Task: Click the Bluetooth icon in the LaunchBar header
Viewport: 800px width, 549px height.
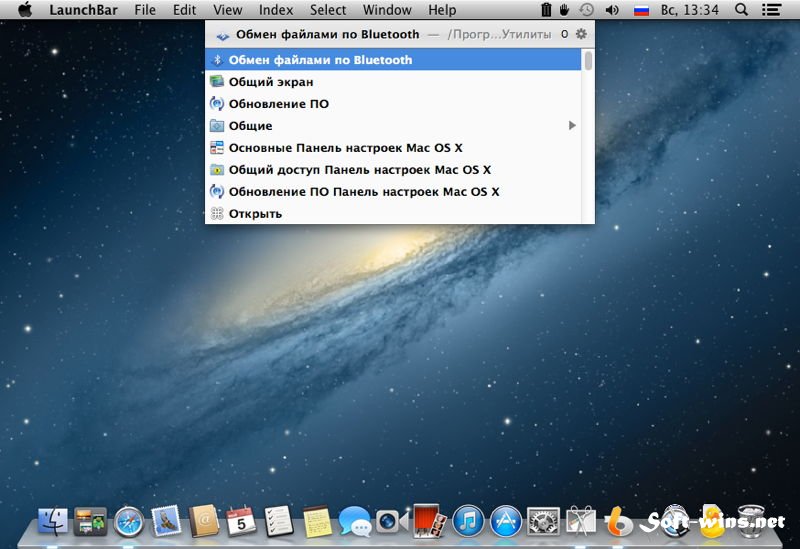Action: click(x=222, y=35)
